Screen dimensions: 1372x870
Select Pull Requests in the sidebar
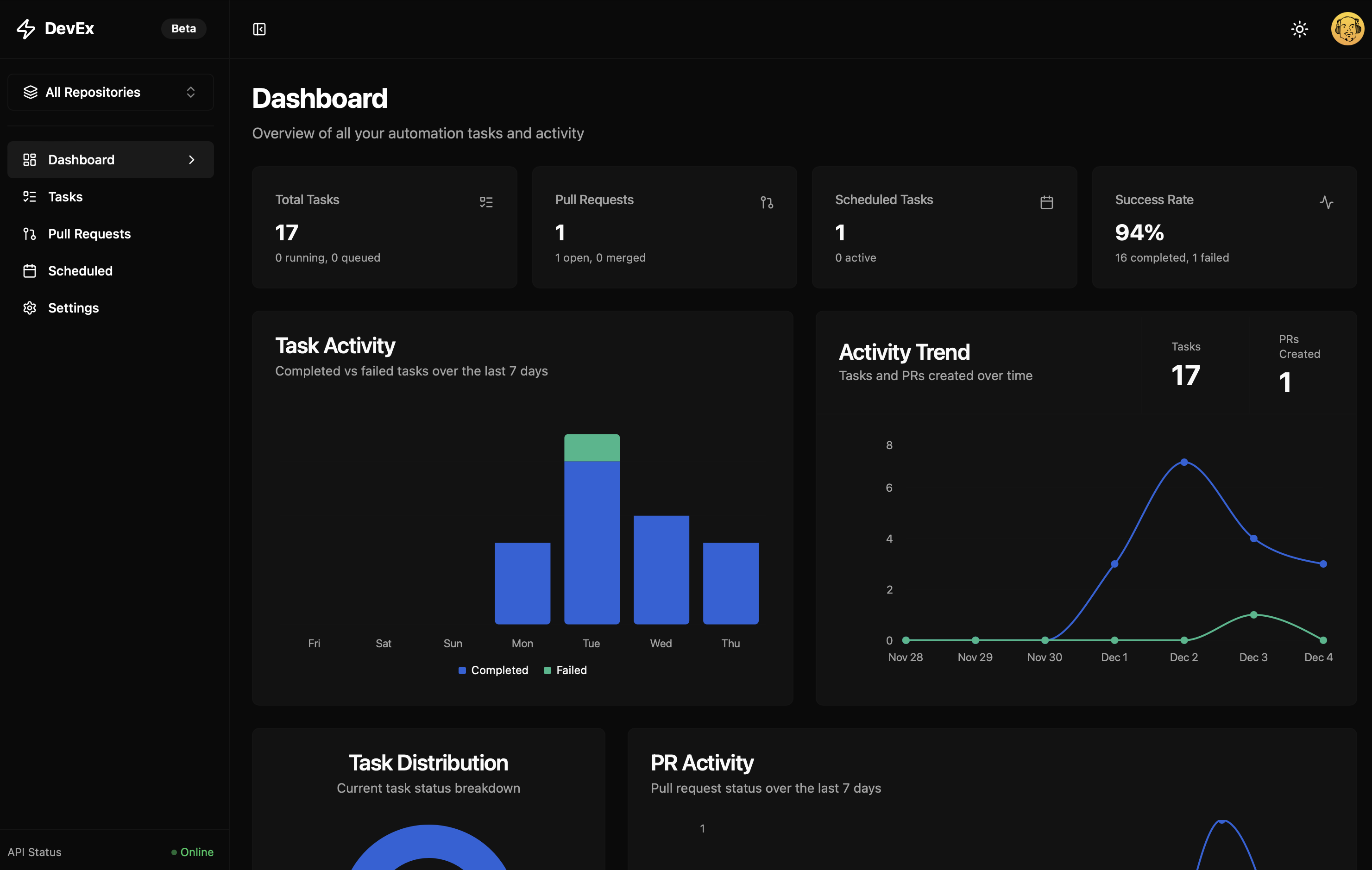(x=89, y=233)
